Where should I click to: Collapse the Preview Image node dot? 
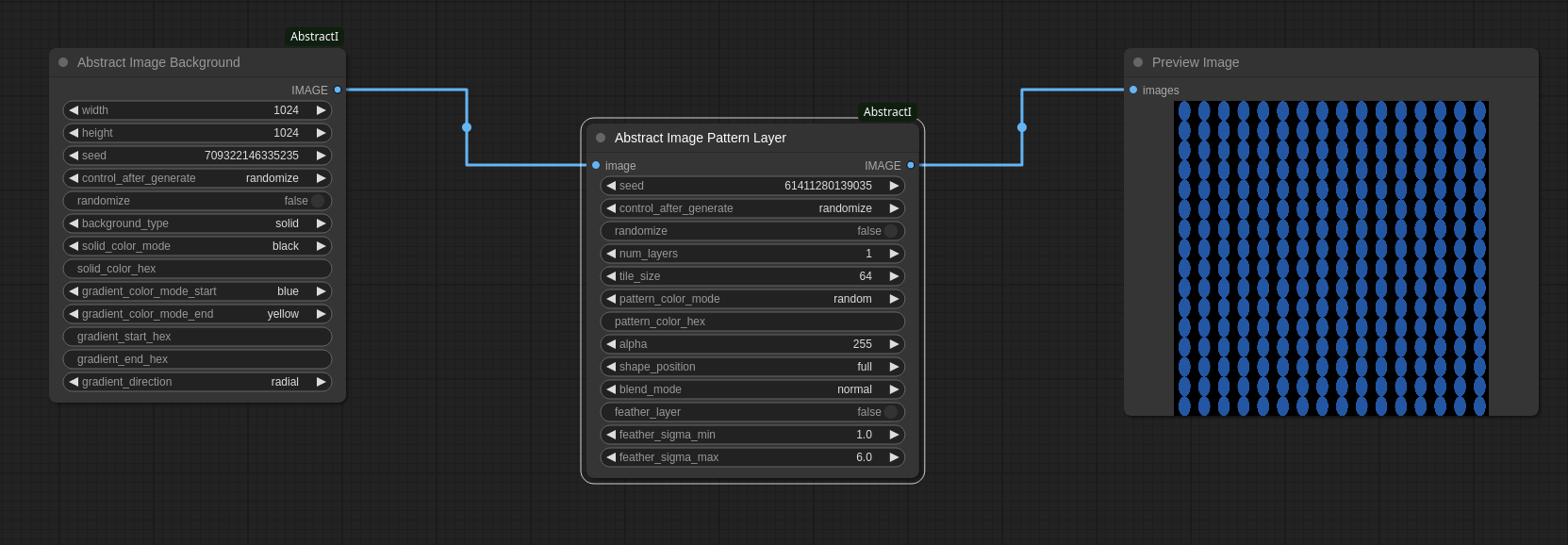[x=1138, y=62]
